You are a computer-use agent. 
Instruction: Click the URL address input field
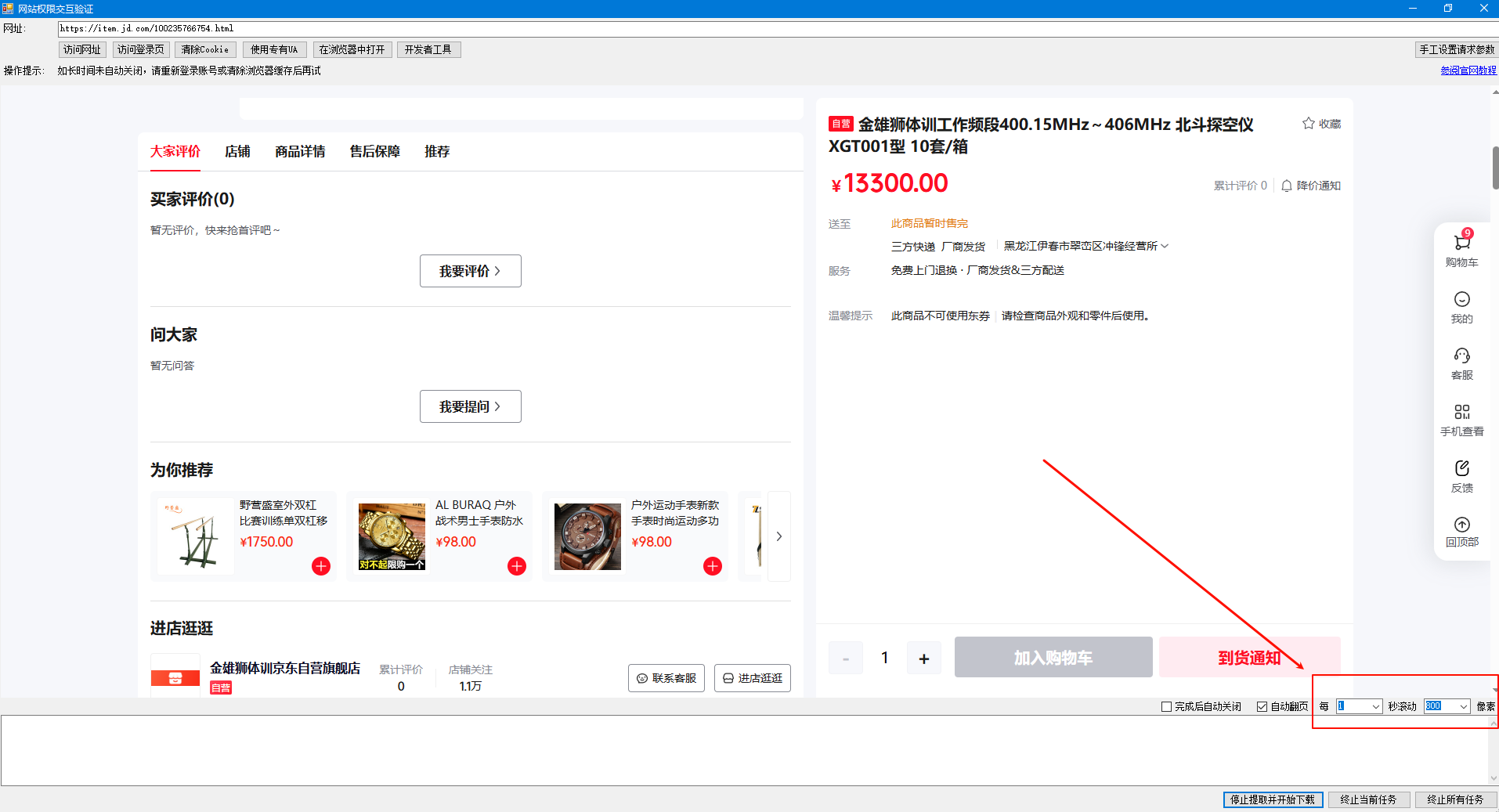click(705, 28)
